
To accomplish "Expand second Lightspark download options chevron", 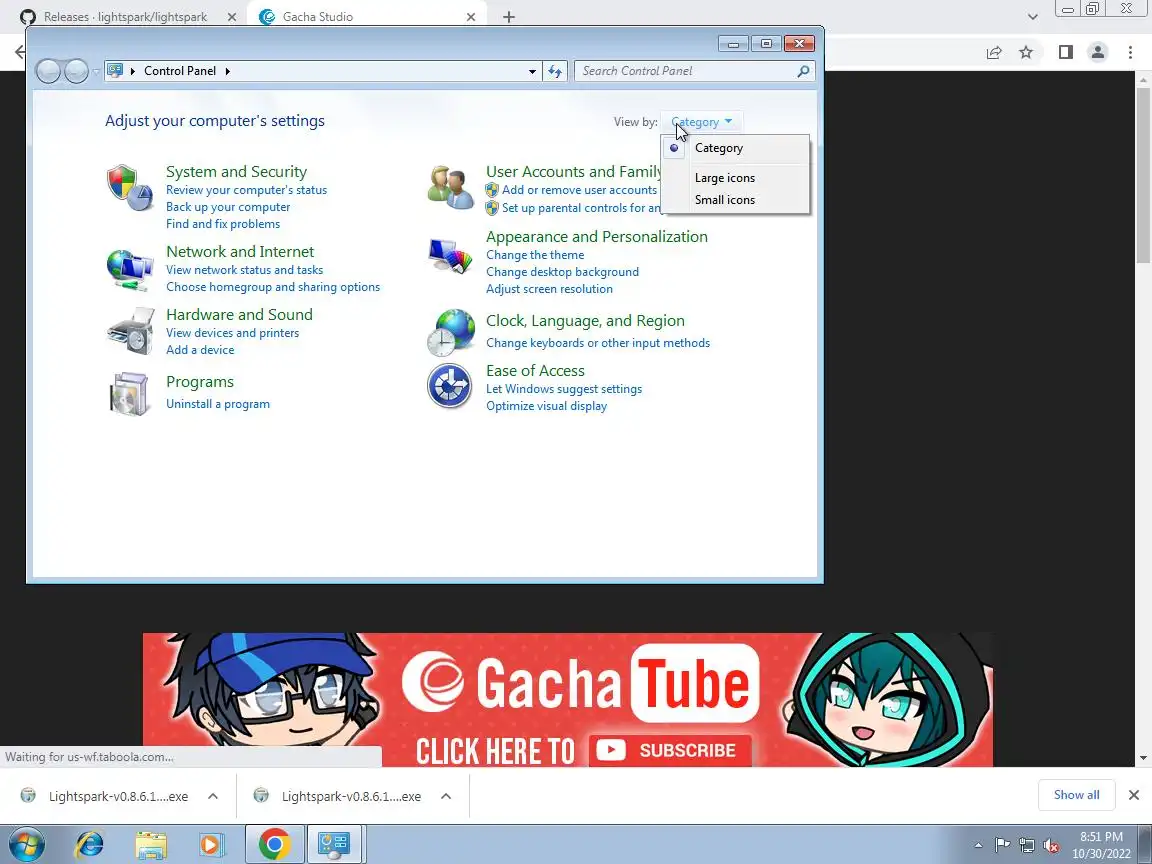I will (x=446, y=796).
